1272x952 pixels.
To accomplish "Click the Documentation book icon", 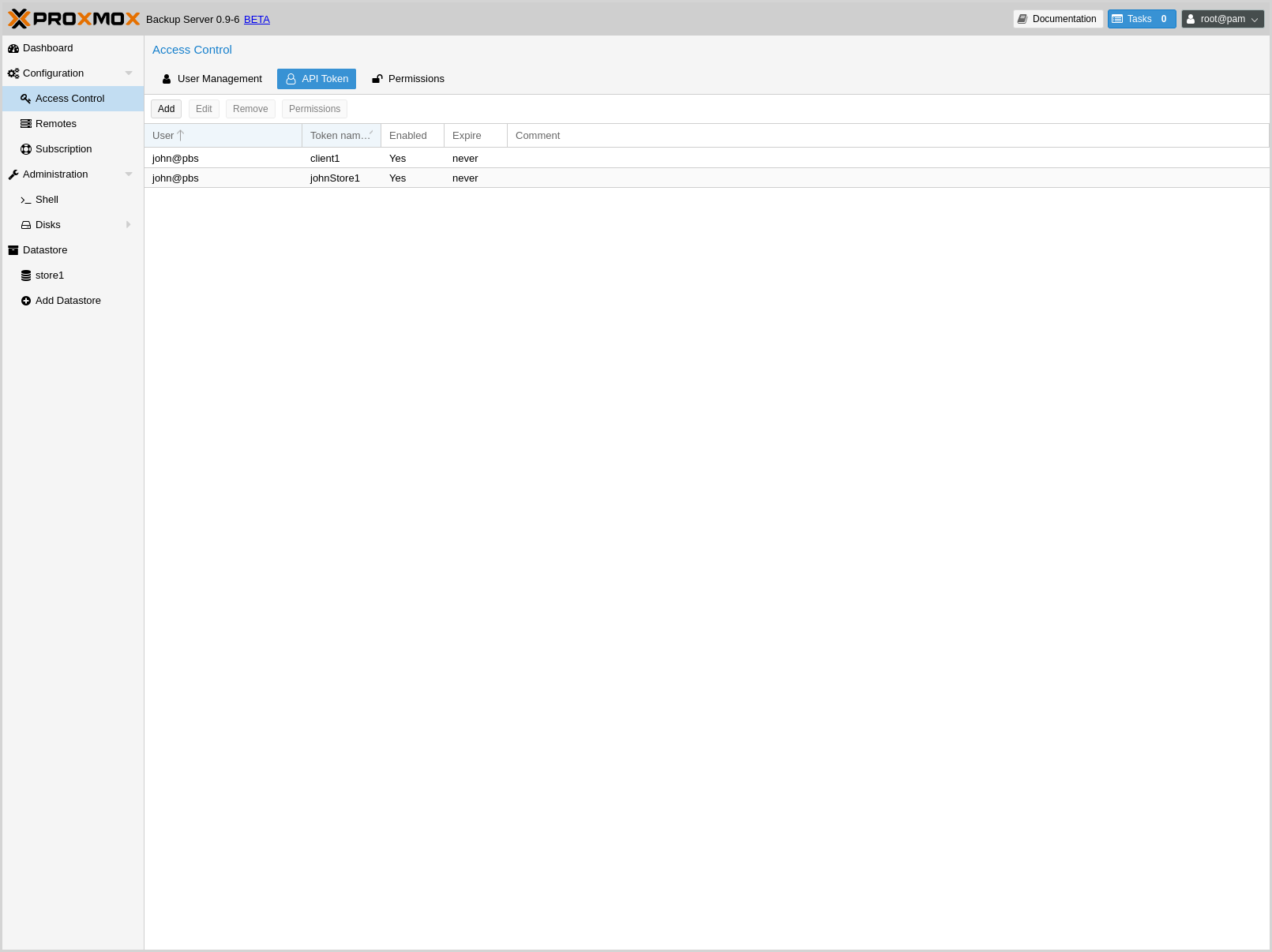I will click(x=1022, y=19).
